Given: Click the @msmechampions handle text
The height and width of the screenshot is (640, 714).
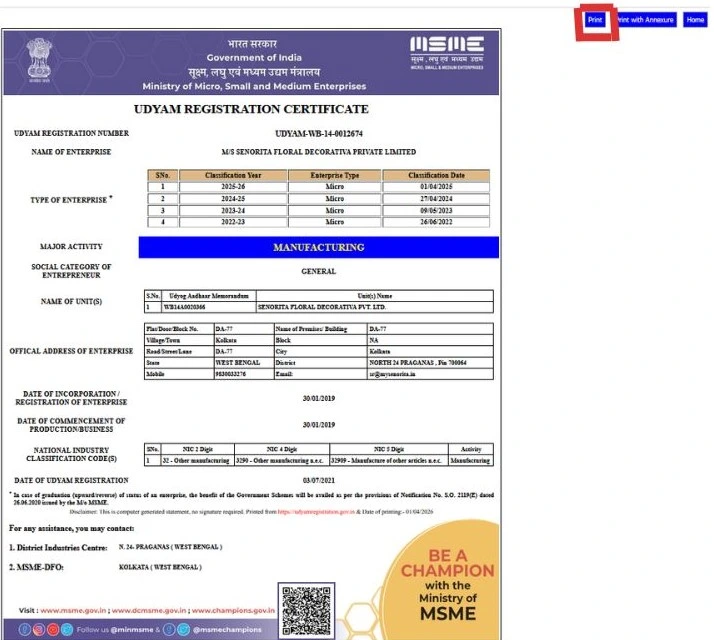Looking at the screenshot, I should (227, 630).
